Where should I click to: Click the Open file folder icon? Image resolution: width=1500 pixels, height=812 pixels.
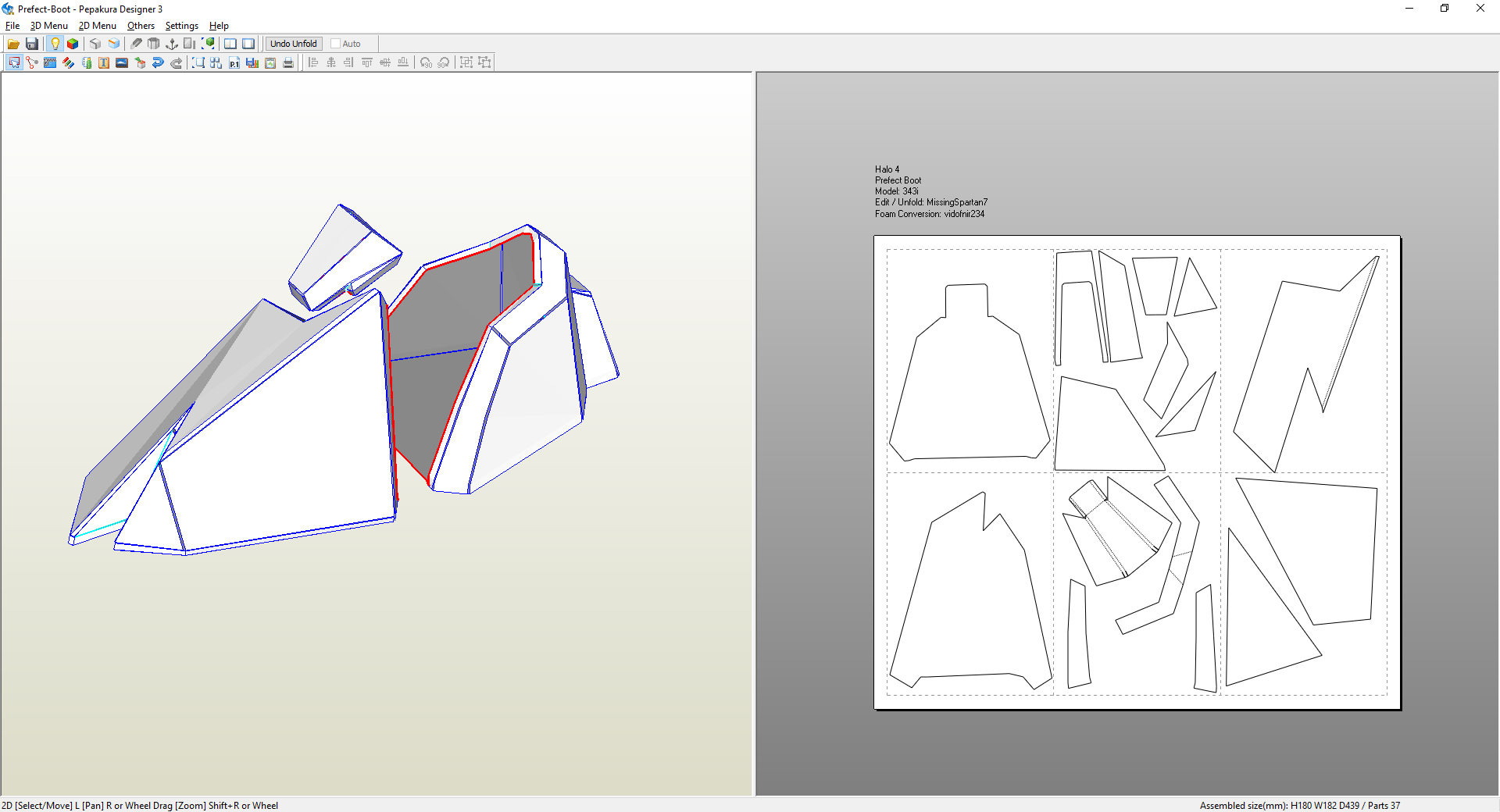pos(13,44)
